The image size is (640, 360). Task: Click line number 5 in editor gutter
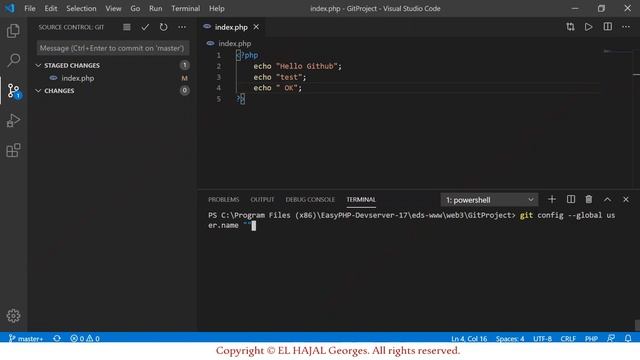click(x=219, y=99)
